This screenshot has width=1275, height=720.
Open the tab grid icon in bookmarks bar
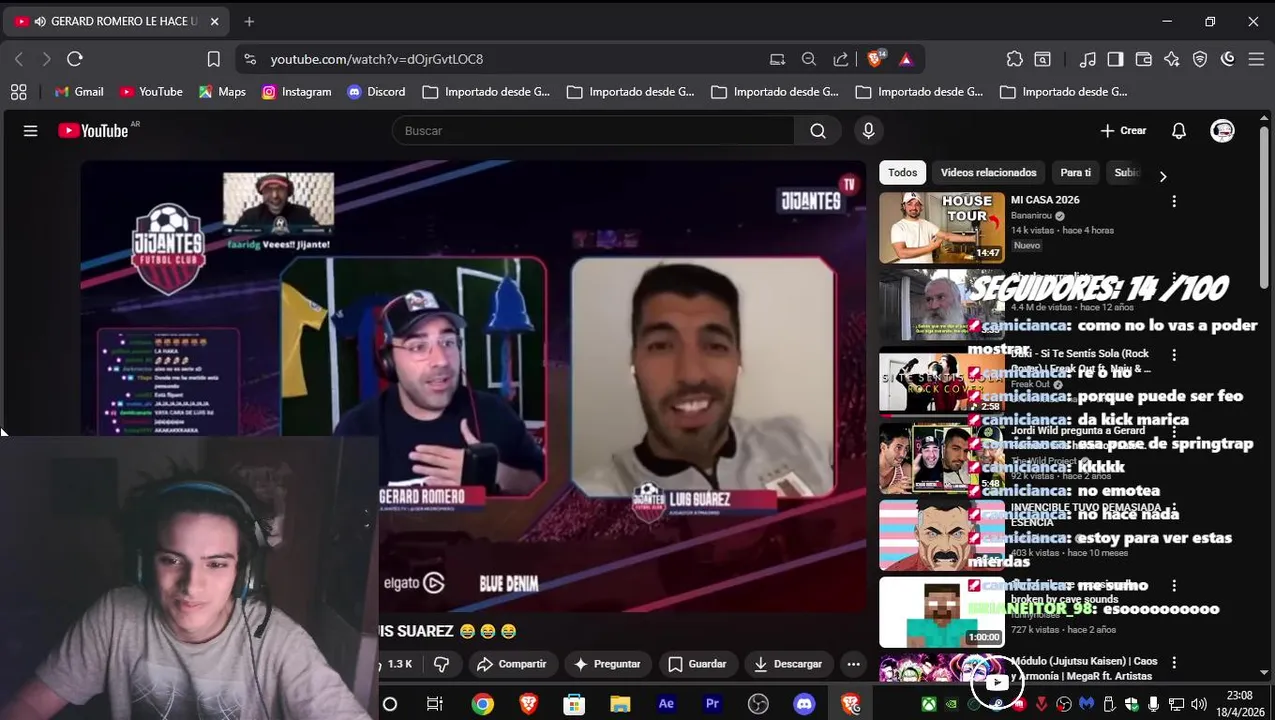tap(18, 92)
